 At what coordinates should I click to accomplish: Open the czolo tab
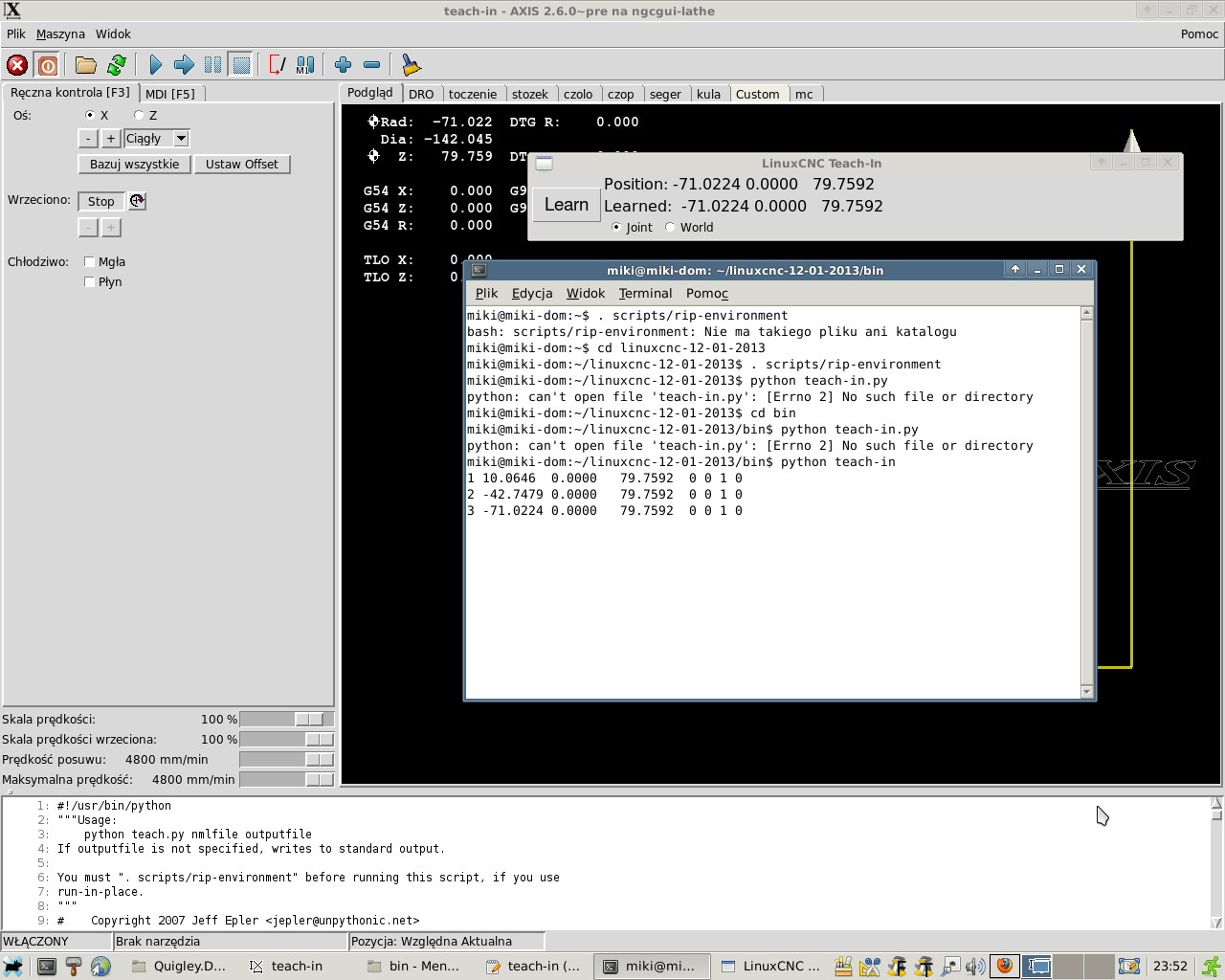pyautogui.click(x=578, y=94)
